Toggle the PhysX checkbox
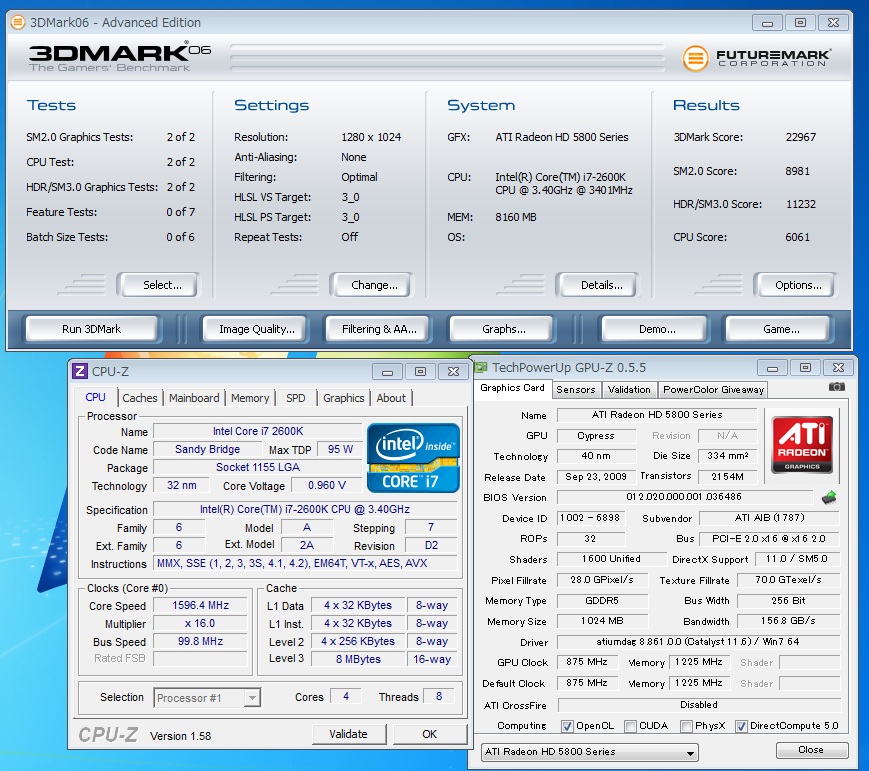 click(684, 727)
